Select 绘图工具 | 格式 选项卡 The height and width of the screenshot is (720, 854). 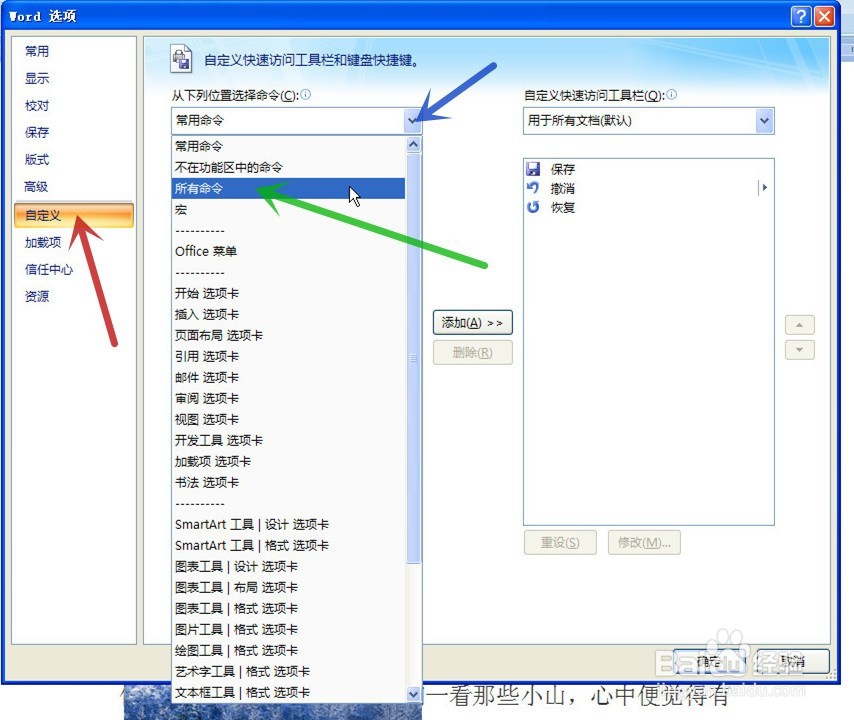pyautogui.click(x=288, y=650)
